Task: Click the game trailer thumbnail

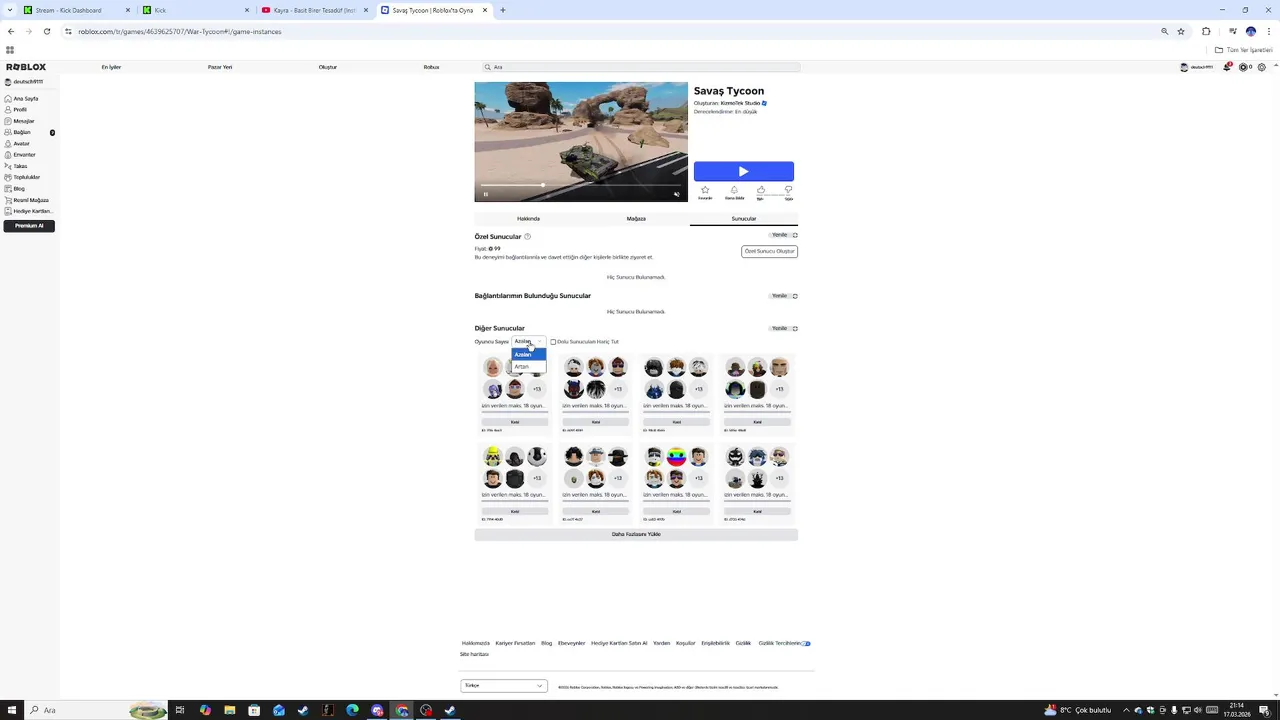Action: [581, 142]
